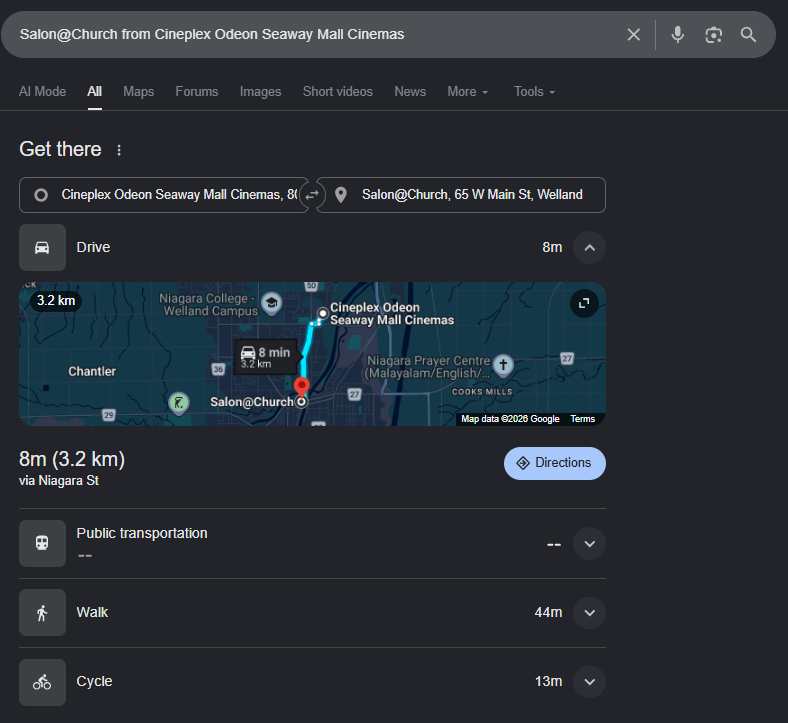Open the three-dot menu beside Get there
This screenshot has height=723, width=788.
[x=119, y=150]
